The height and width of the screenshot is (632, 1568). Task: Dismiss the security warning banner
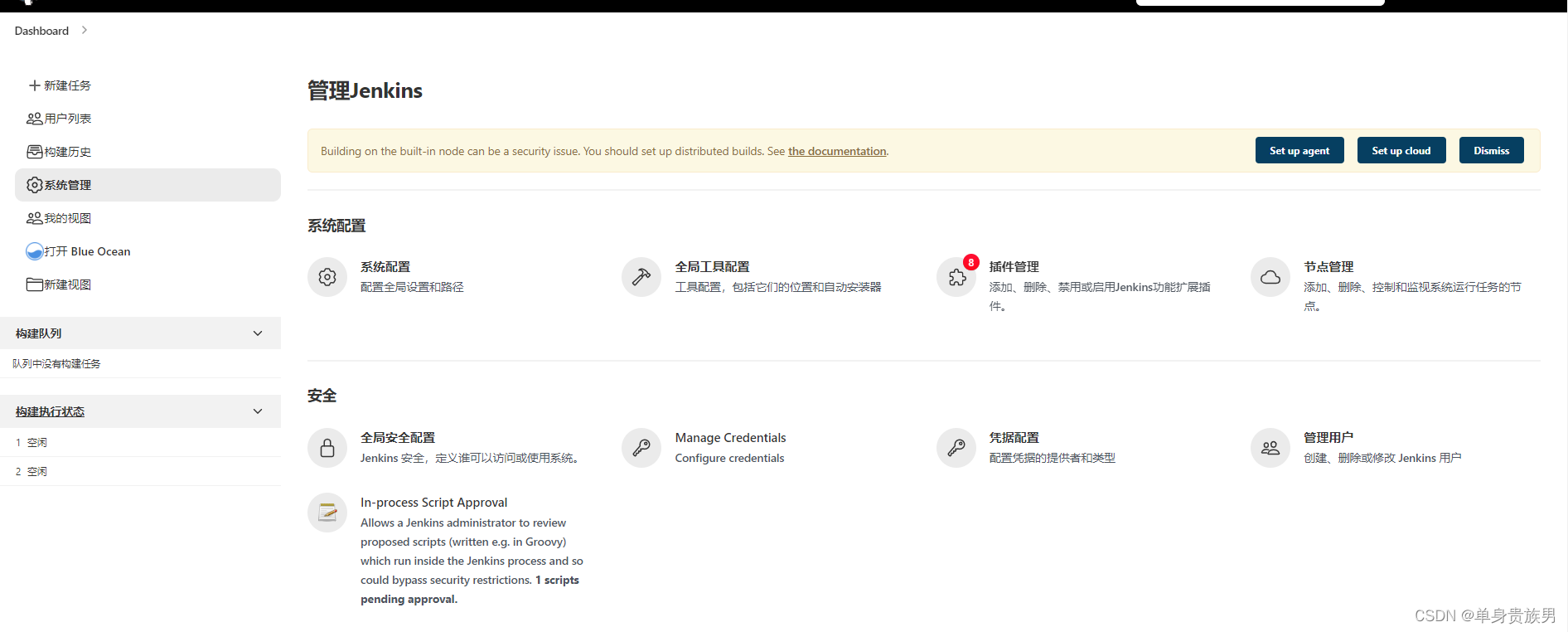point(1492,150)
